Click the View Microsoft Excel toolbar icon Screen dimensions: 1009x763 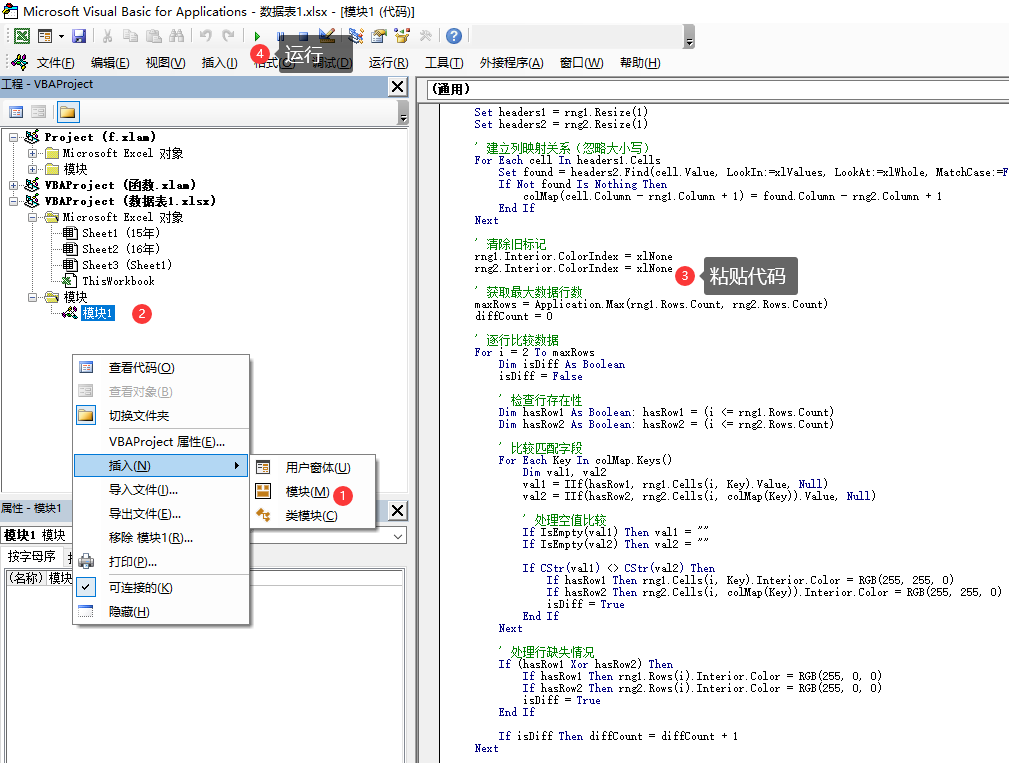(22, 36)
